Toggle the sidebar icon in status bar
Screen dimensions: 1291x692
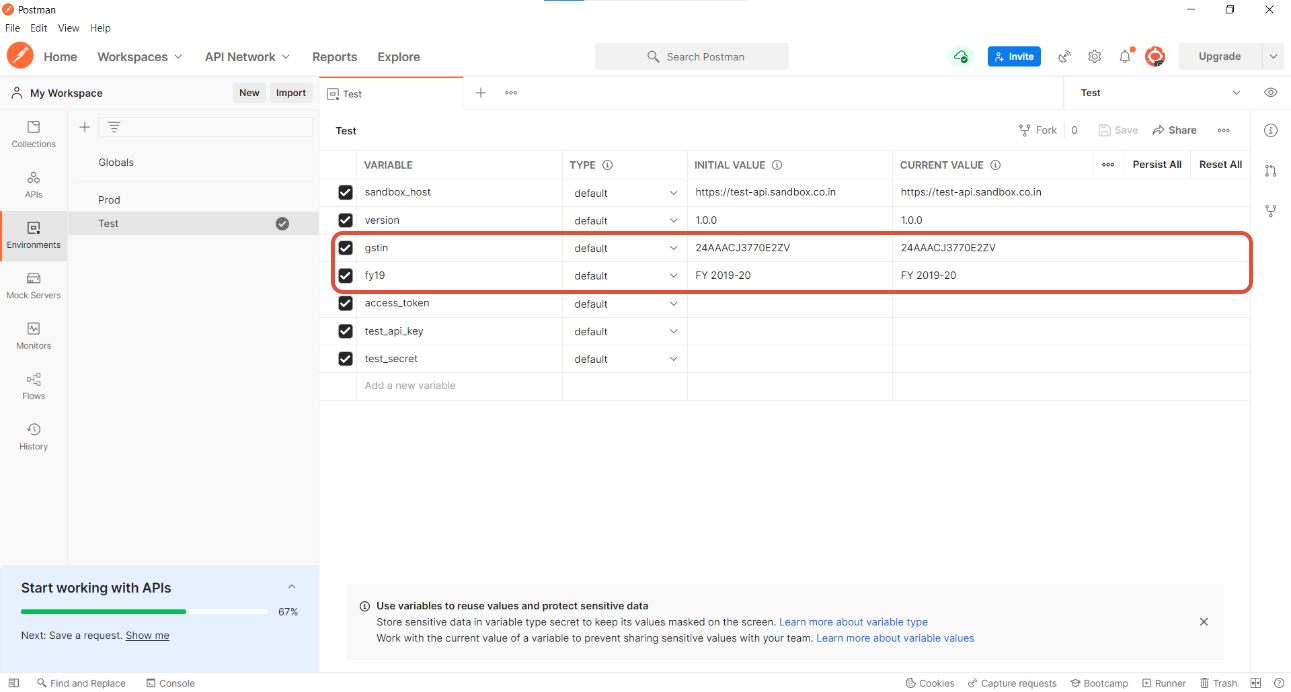[x=14, y=683]
